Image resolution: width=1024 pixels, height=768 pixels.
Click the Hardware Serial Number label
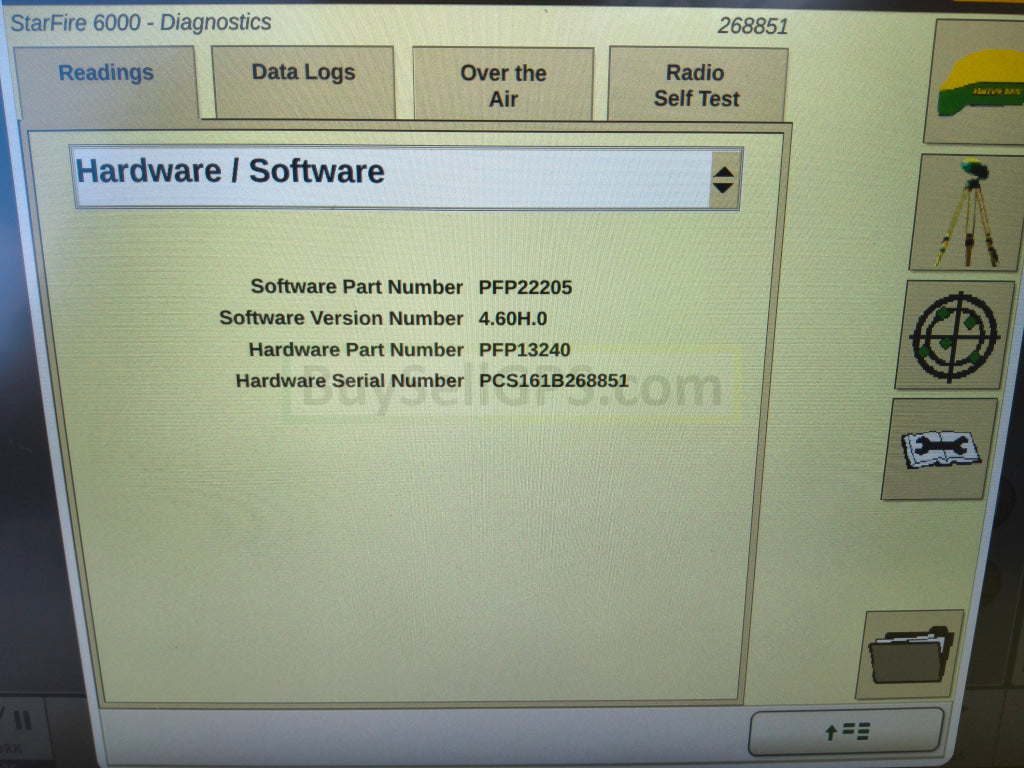[x=349, y=381]
